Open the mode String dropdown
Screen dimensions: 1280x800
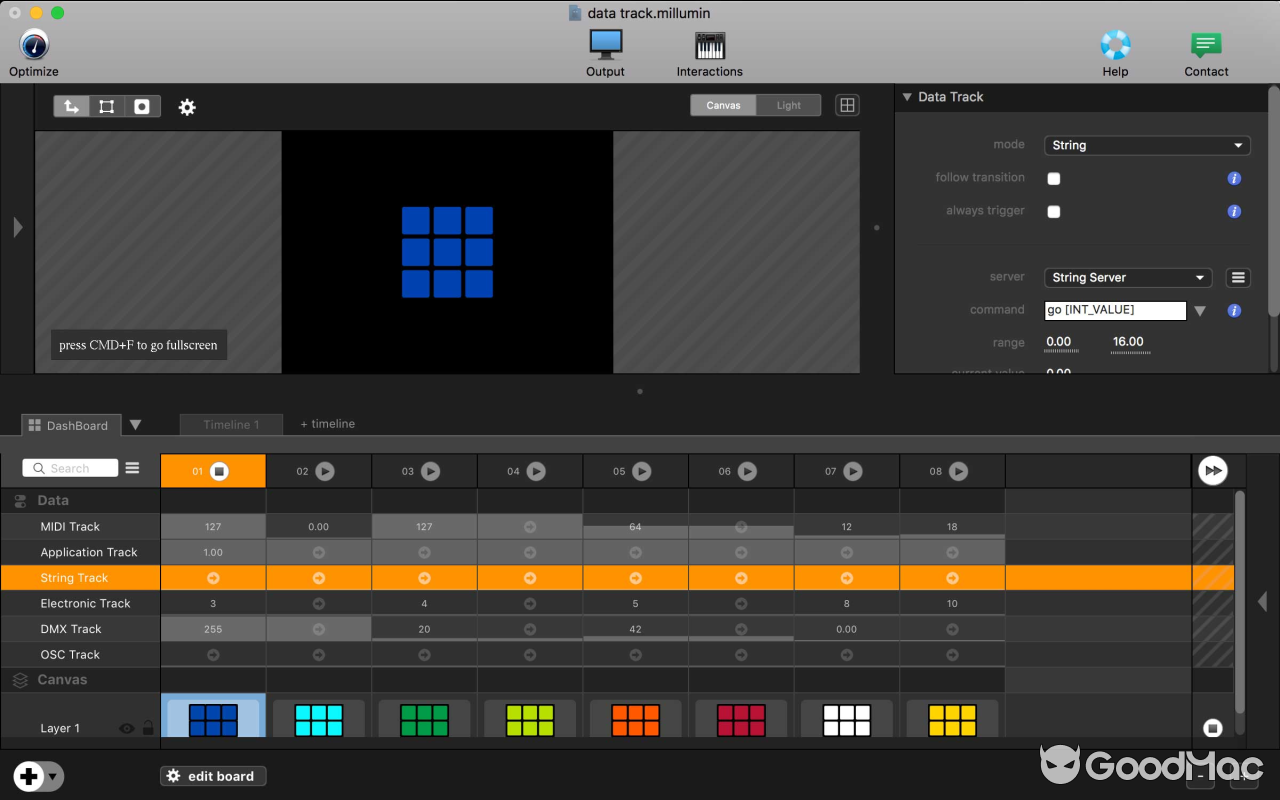[1147, 145]
